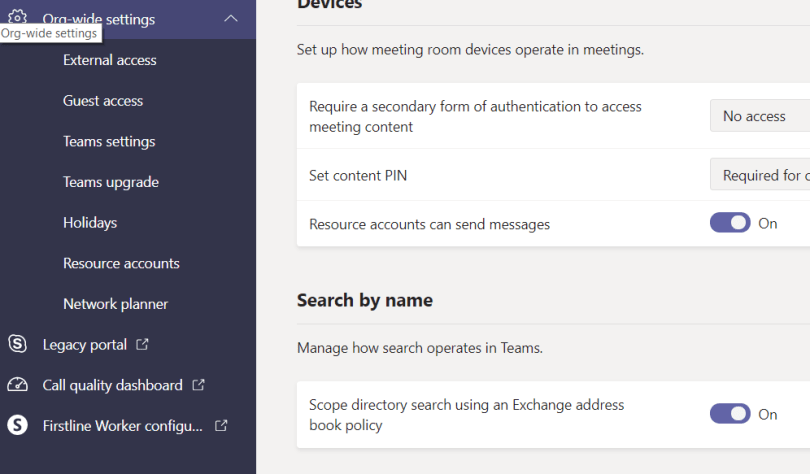Select Teams settings in sidebar
This screenshot has height=474, width=810.
tap(109, 141)
